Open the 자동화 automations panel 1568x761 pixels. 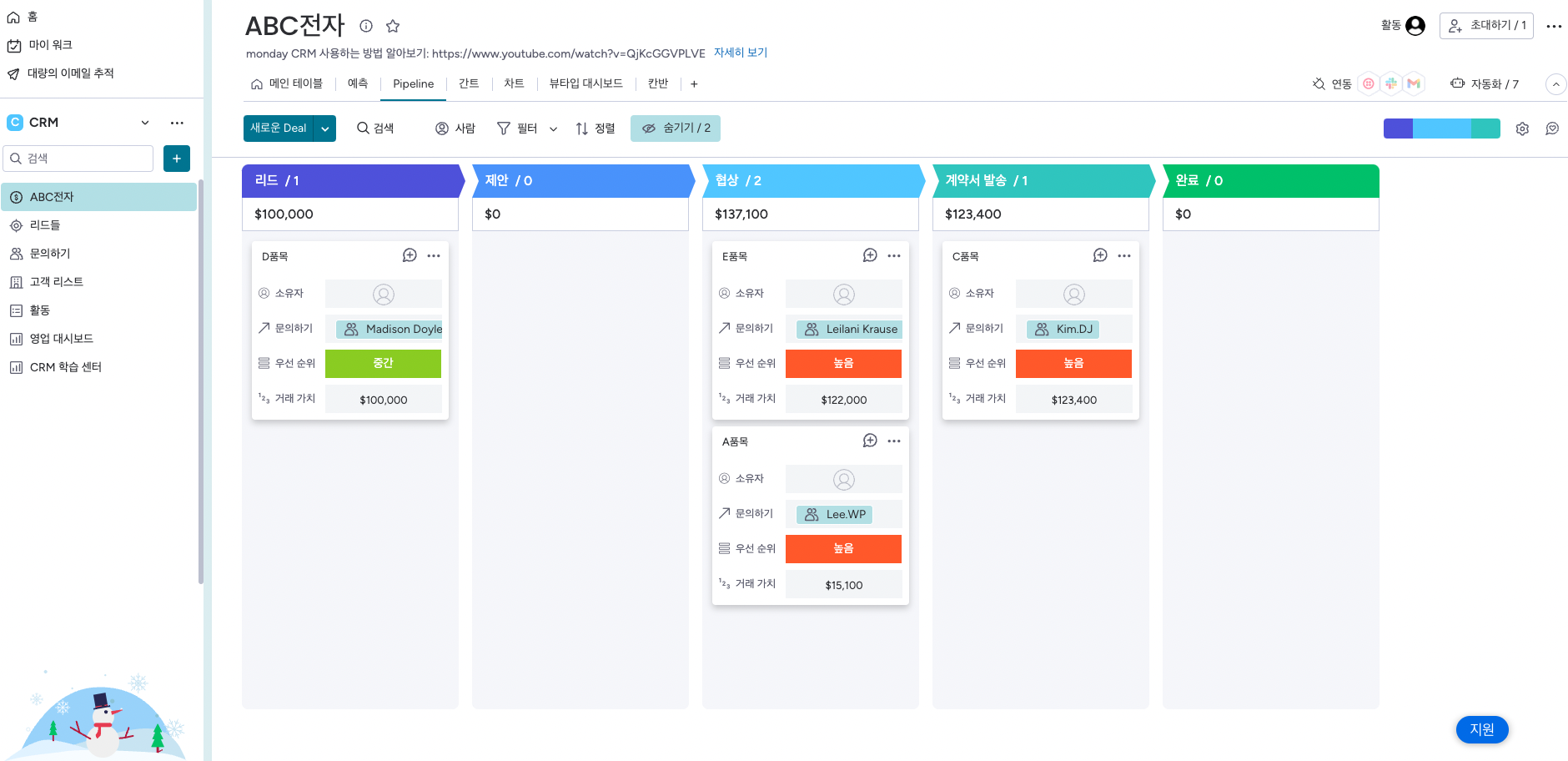click(1485, 83)
